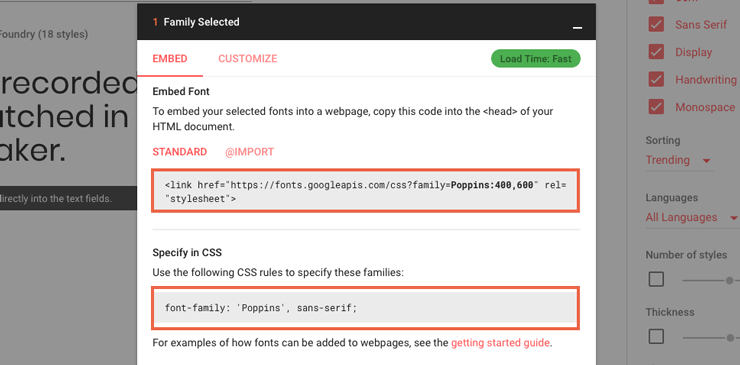
Task: Open the All Languages dropdown
Action: pos(691,217)
